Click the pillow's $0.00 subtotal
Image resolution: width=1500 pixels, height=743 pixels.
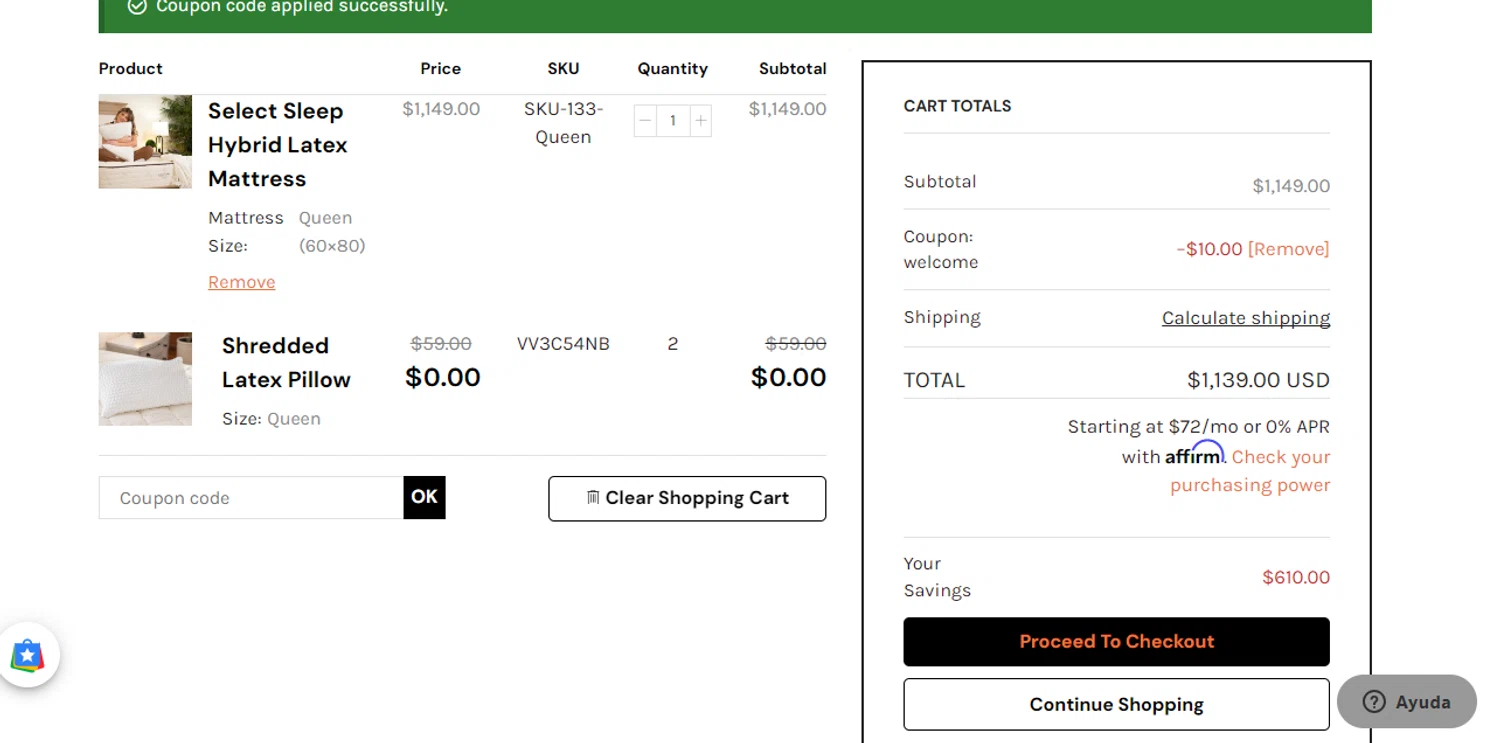[788, 377]
